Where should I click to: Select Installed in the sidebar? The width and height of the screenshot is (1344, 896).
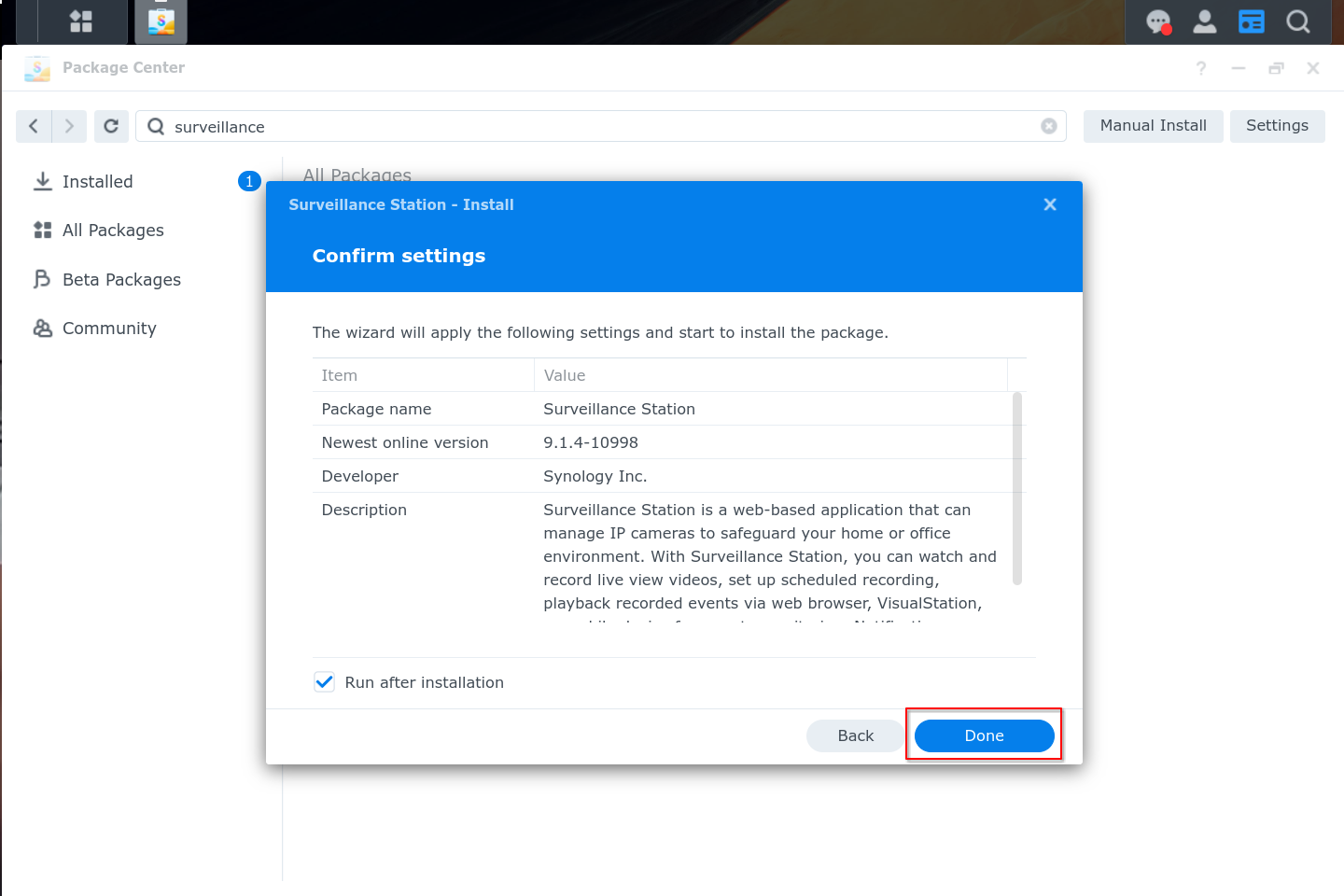tap(97, 182)
